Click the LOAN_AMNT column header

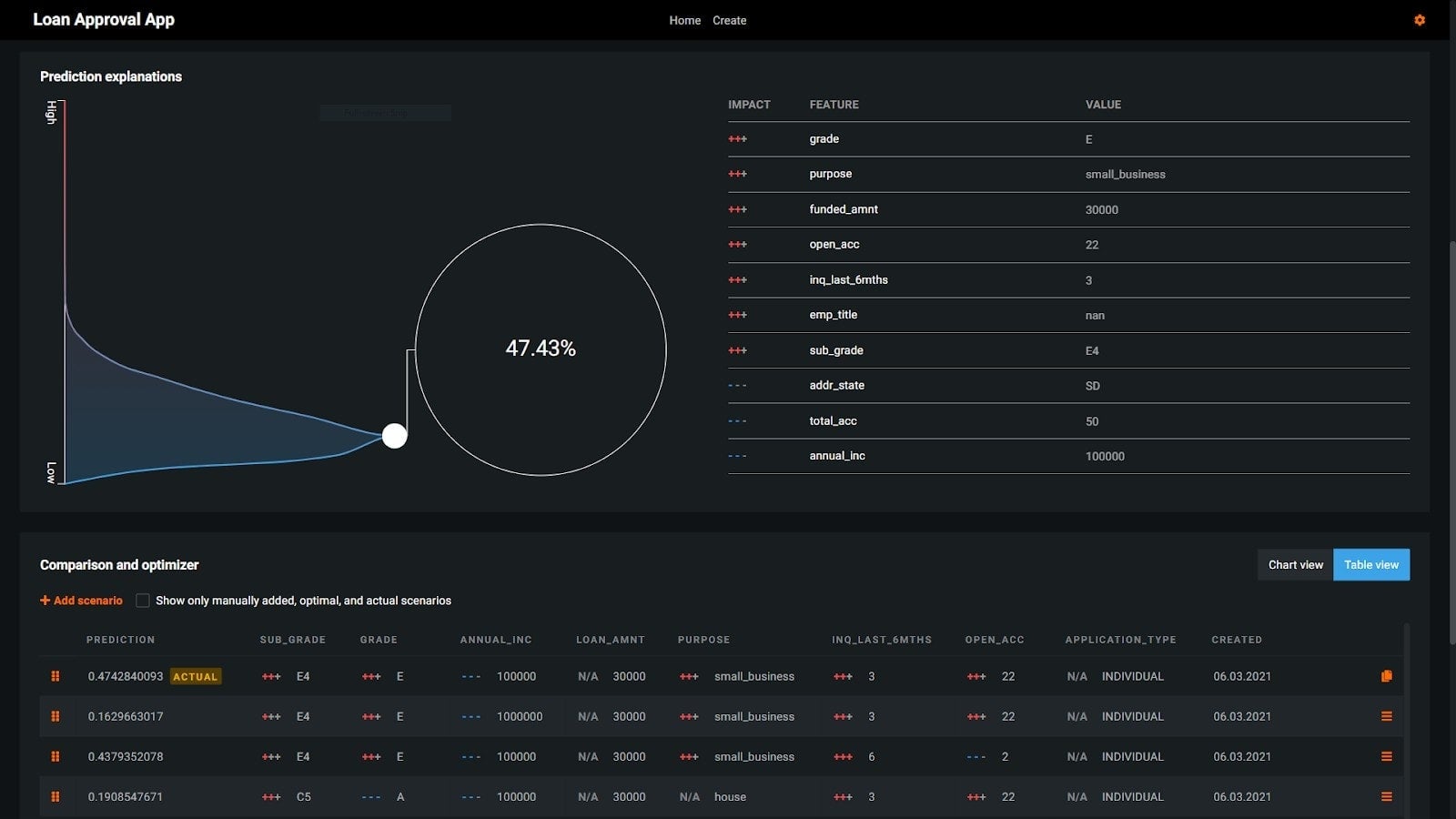pyautogui.click(x=611, y=640)
